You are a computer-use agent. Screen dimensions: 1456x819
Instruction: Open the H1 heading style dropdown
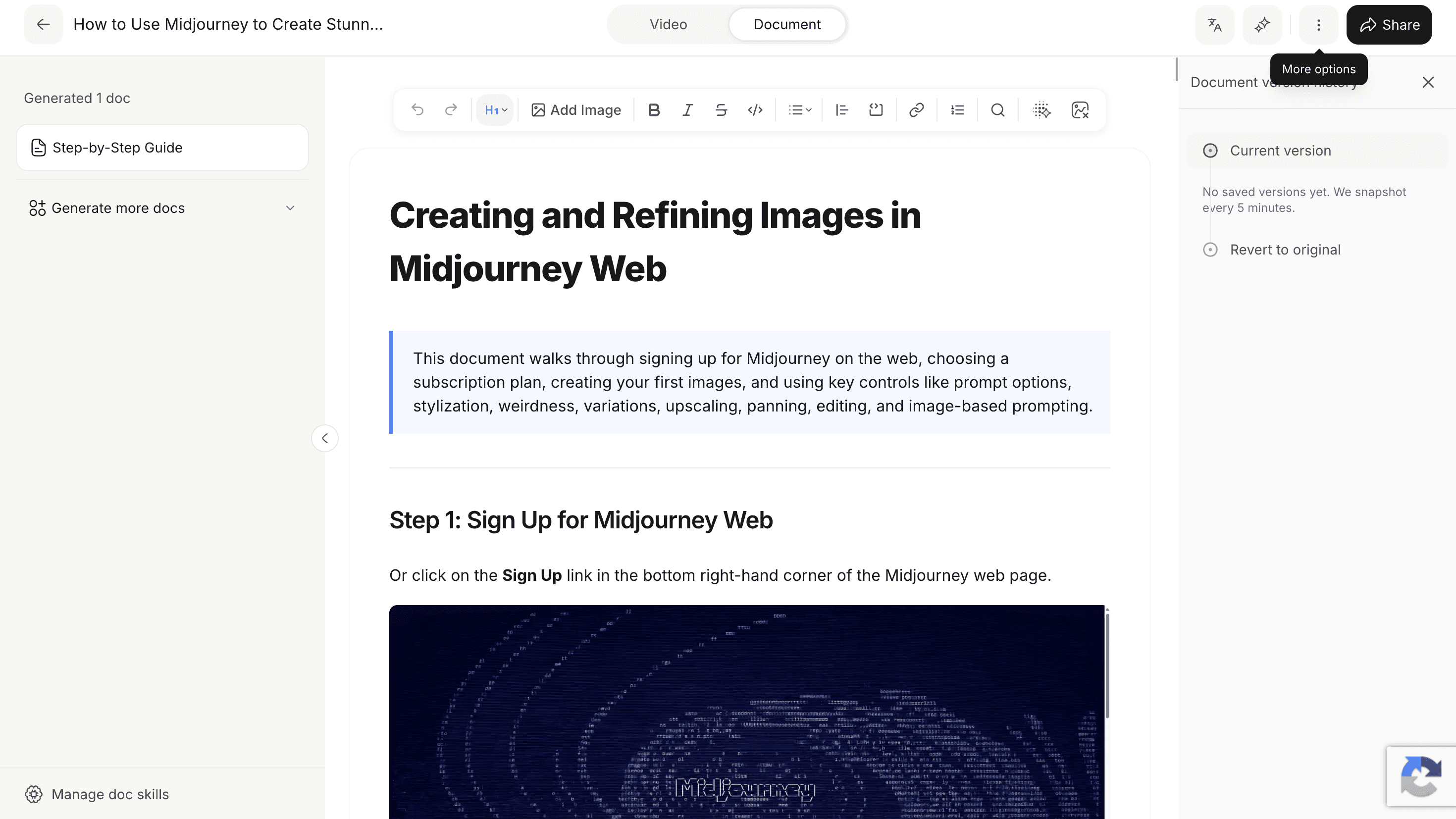click(x=495, y=109)
